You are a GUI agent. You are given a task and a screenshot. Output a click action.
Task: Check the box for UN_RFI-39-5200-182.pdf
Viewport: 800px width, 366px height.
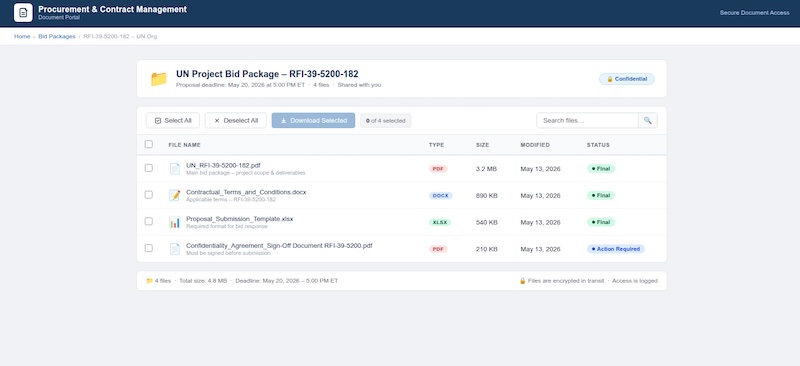[148, 168]
